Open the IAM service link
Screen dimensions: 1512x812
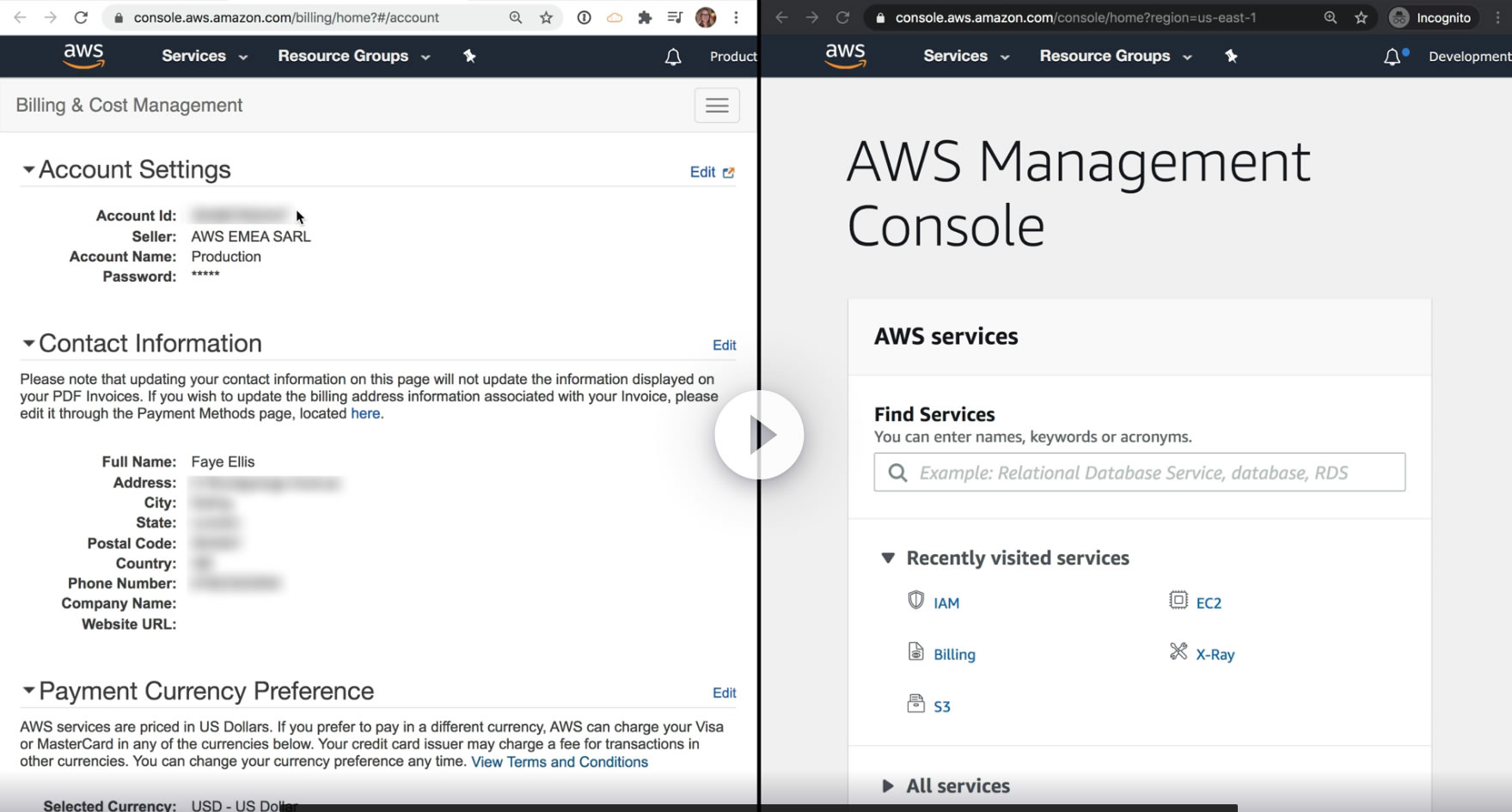coord(946,603)
